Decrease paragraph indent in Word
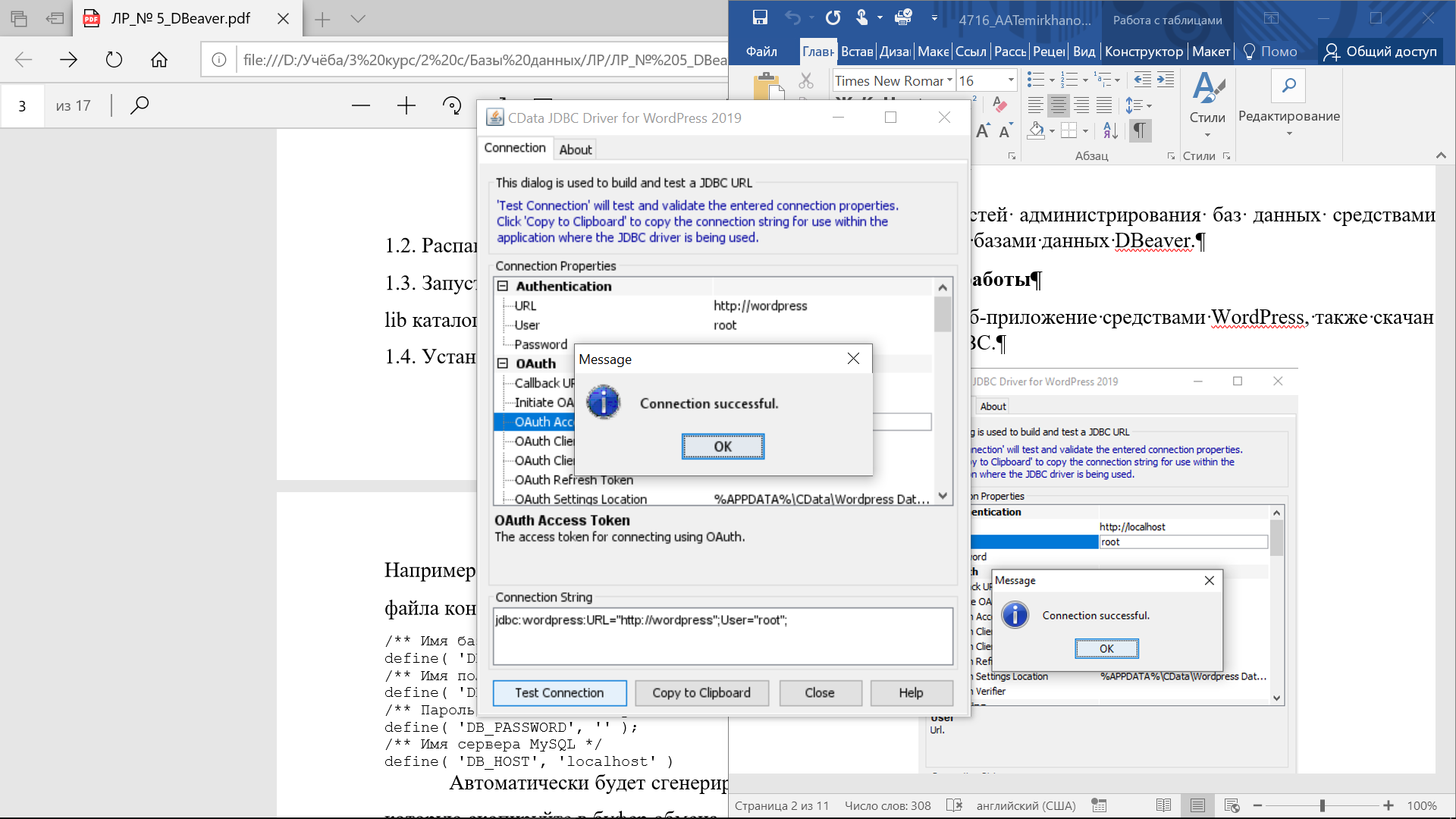 click(1142, 80)
